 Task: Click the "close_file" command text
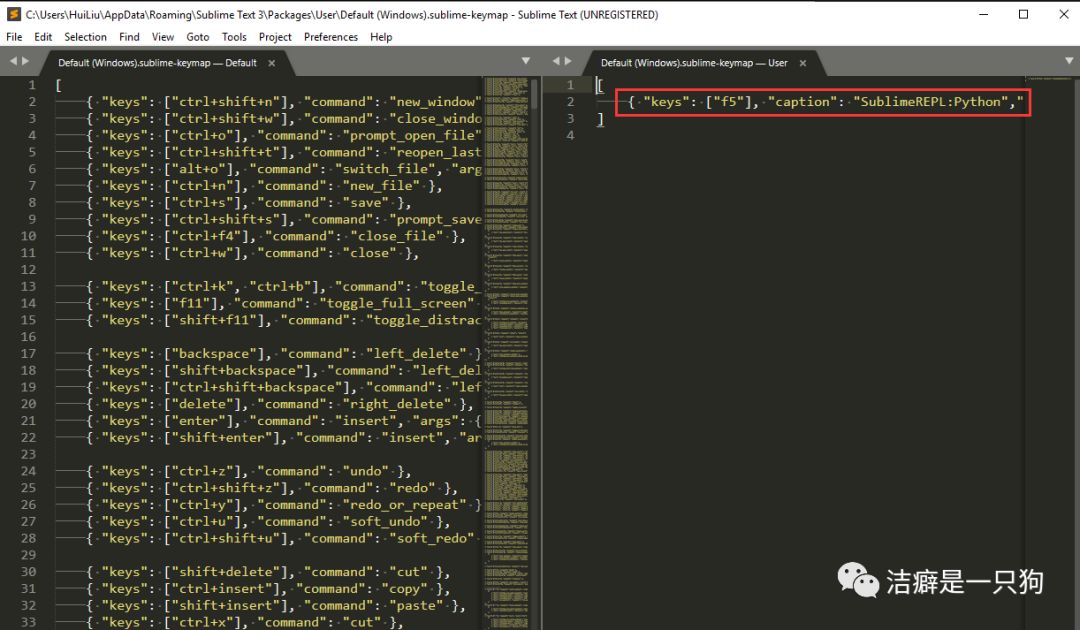[397, 236]
